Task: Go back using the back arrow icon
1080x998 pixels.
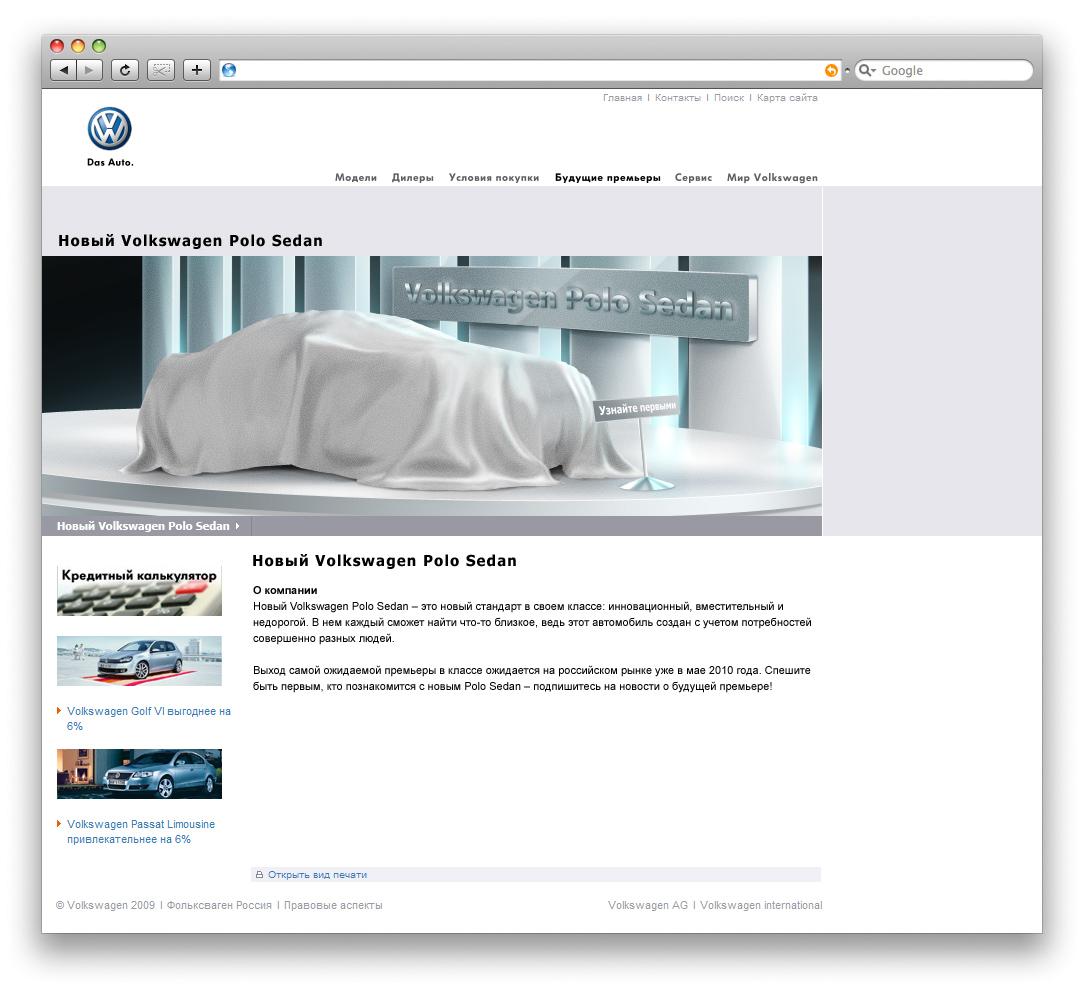Action: pyautogui.click(x=63, y=70)
